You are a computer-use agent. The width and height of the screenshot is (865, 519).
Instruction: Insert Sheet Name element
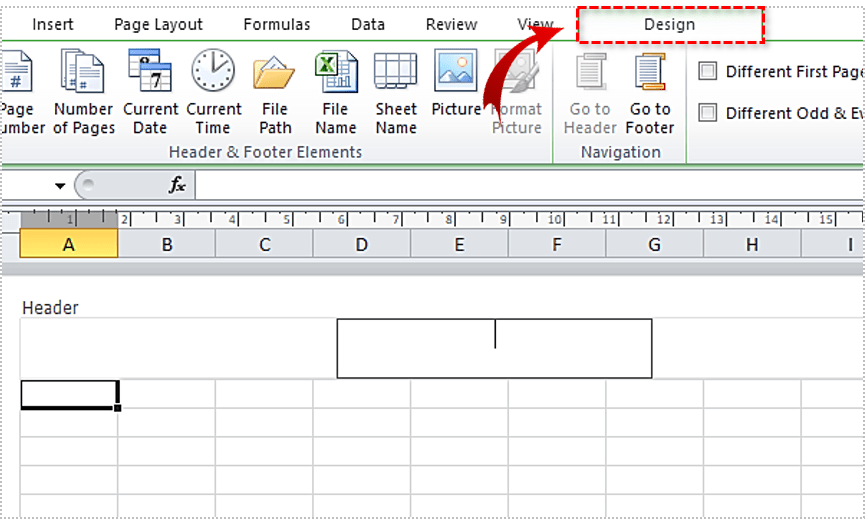(x=396, y=92)
